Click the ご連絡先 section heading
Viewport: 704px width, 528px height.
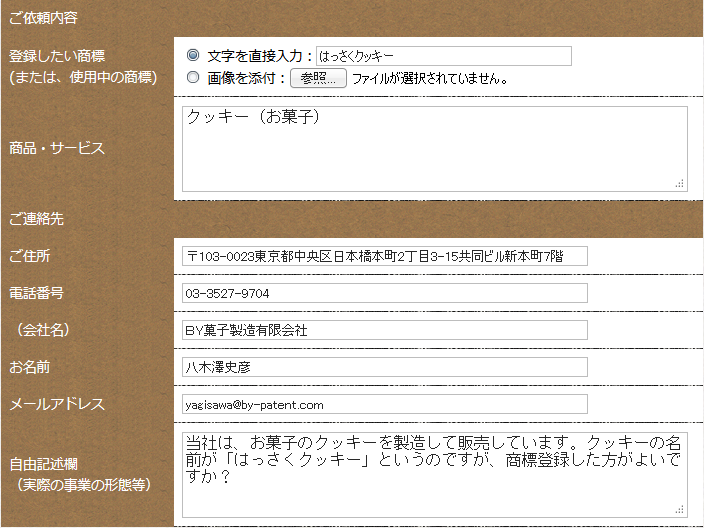point(36,219)
